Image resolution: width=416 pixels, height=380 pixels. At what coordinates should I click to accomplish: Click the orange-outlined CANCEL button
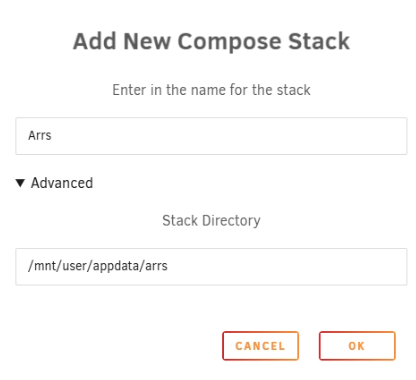point(260,346)
